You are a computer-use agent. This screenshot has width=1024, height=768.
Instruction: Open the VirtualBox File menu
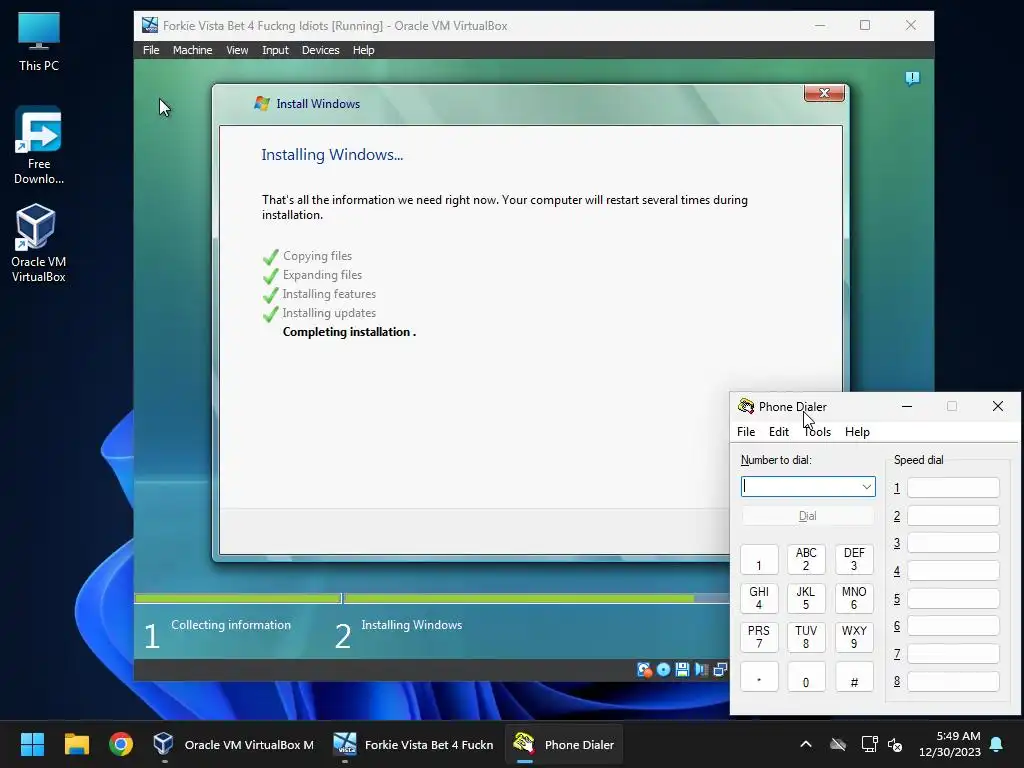click(x=151, y=50)
